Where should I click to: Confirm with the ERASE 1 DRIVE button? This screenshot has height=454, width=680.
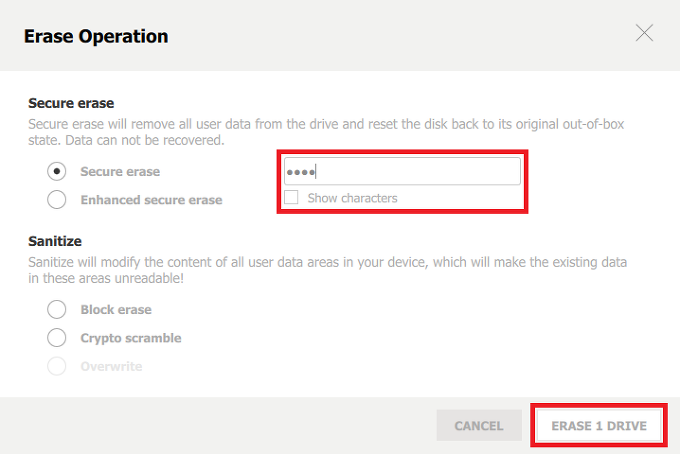point(599,425)
